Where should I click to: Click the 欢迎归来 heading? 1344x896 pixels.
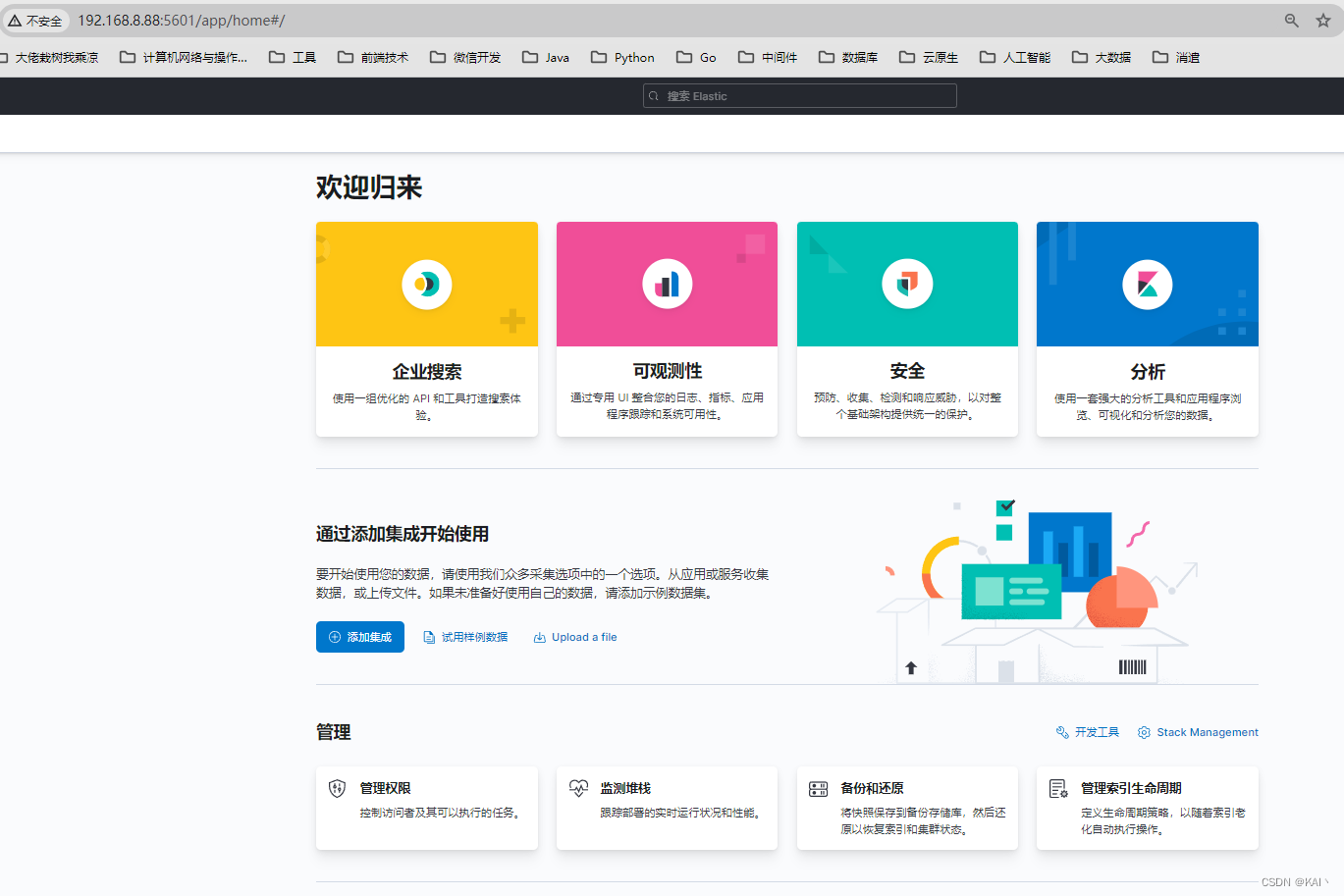tap(369, 187)
